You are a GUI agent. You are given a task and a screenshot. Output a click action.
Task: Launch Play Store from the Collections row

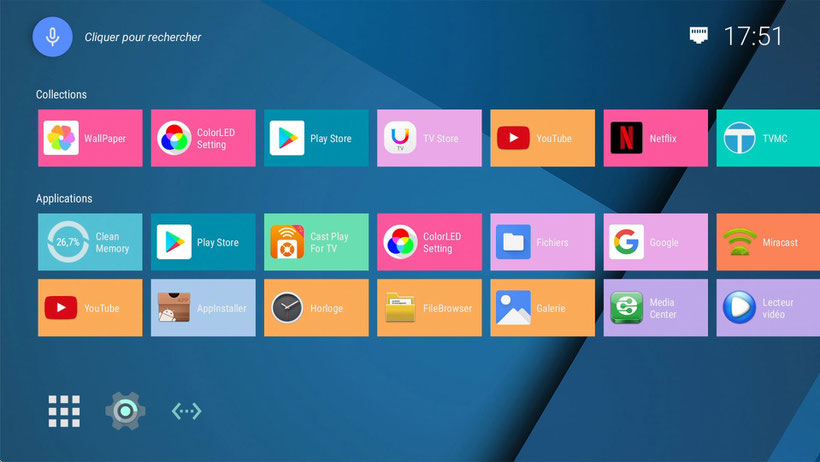point(316,138)
